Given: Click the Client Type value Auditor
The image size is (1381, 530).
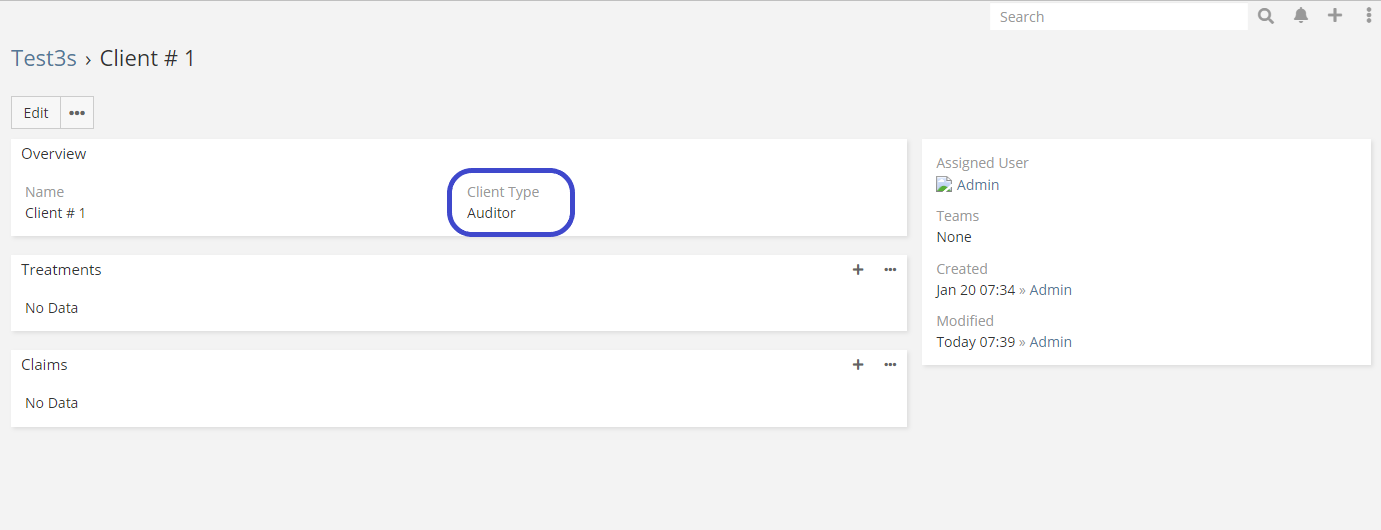Looking at the screenshot, I should pyautogui.click(x=491, y=213).
